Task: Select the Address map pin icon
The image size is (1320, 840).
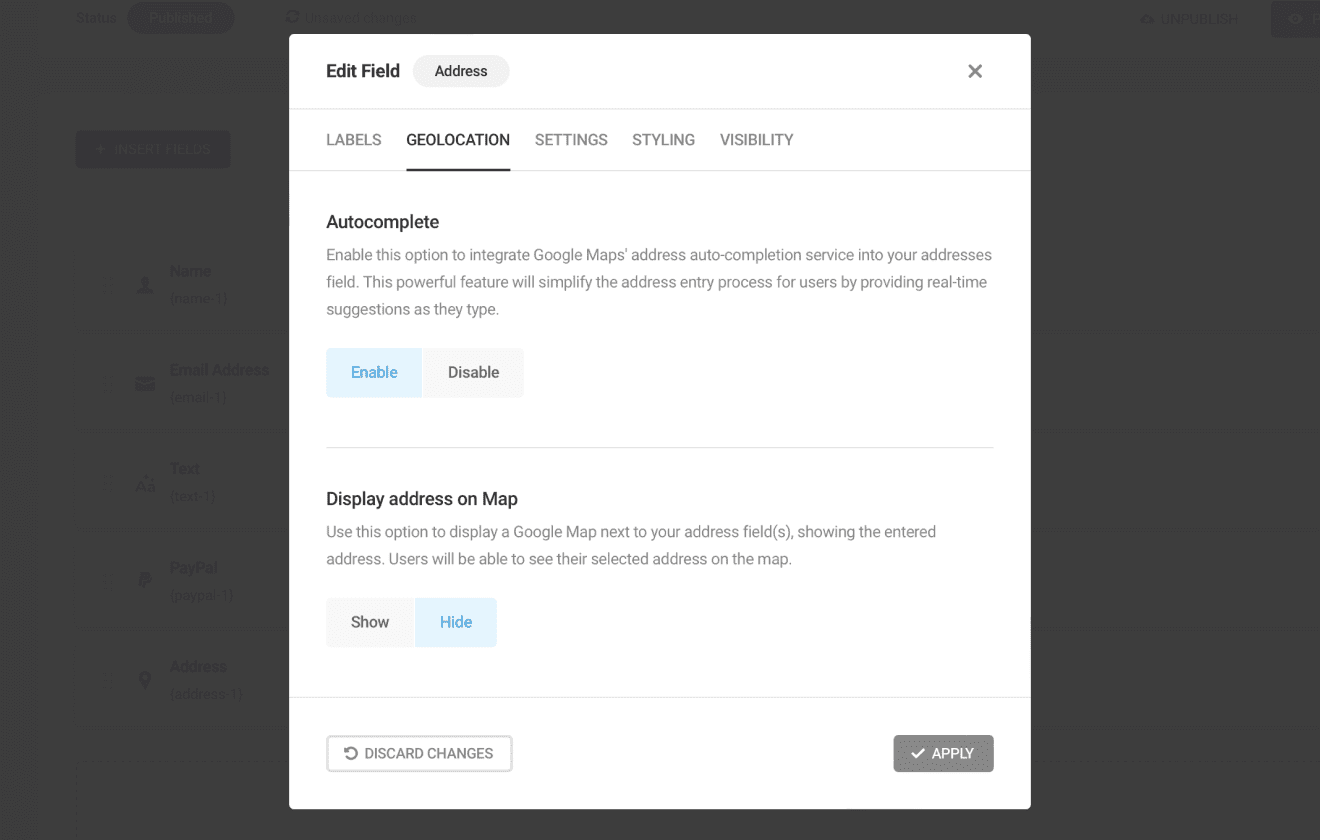Action: (144, 680)
